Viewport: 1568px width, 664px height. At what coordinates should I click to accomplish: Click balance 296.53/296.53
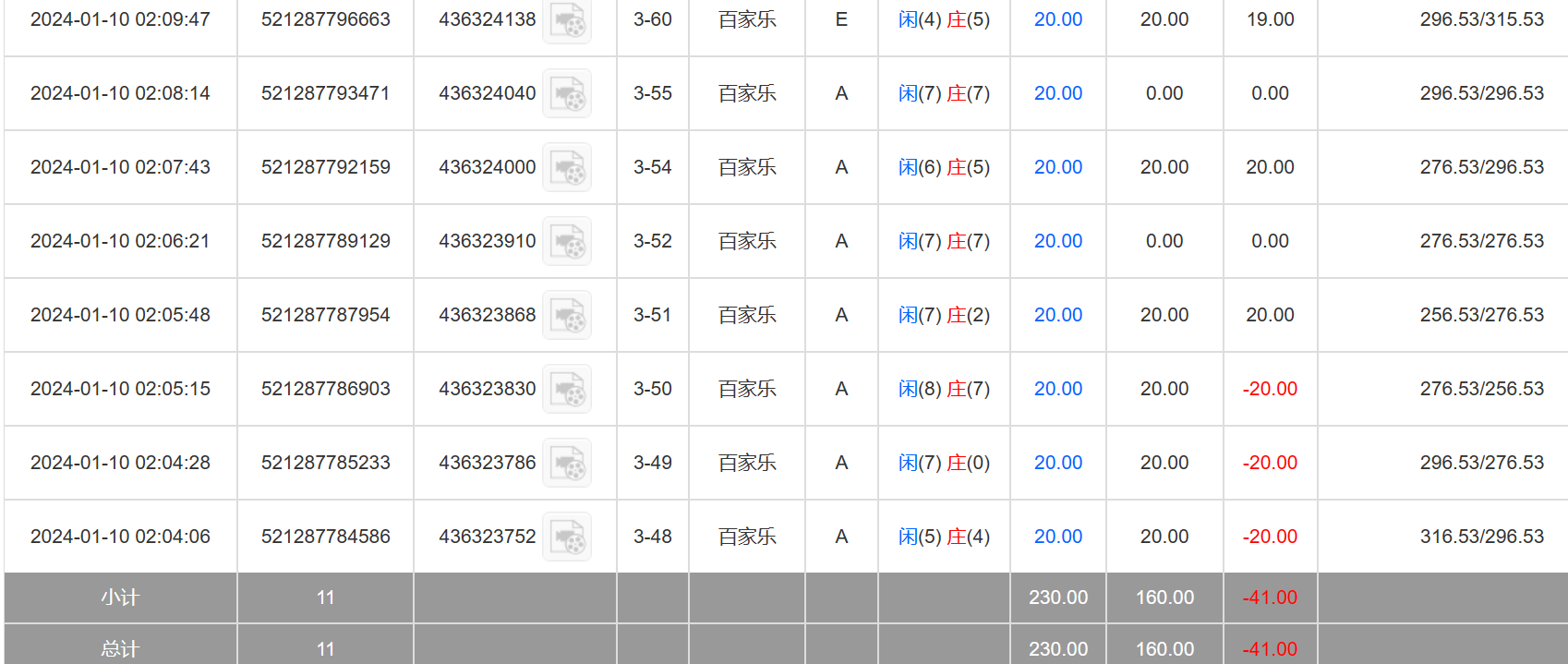tap(1482, 93)
